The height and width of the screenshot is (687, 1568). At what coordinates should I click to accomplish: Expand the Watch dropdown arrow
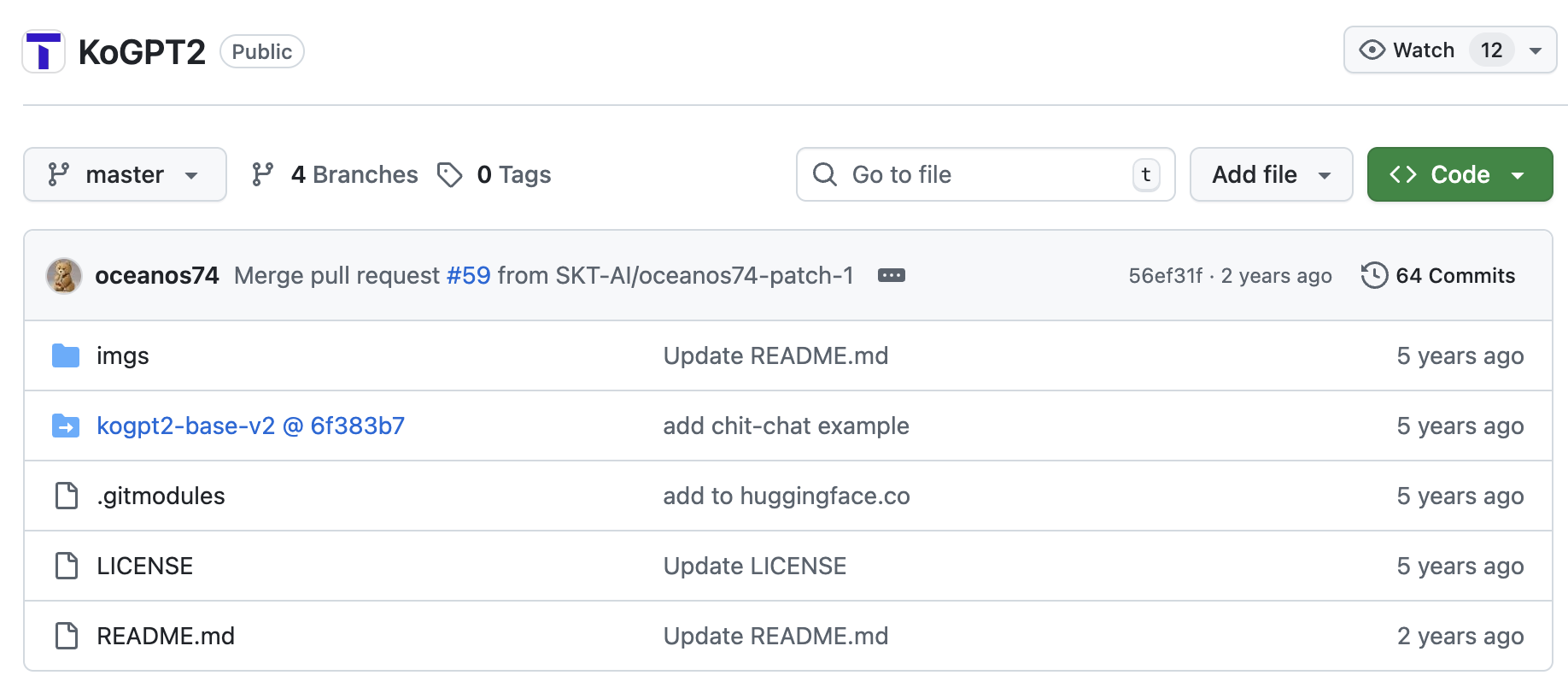coord(1536,50)
